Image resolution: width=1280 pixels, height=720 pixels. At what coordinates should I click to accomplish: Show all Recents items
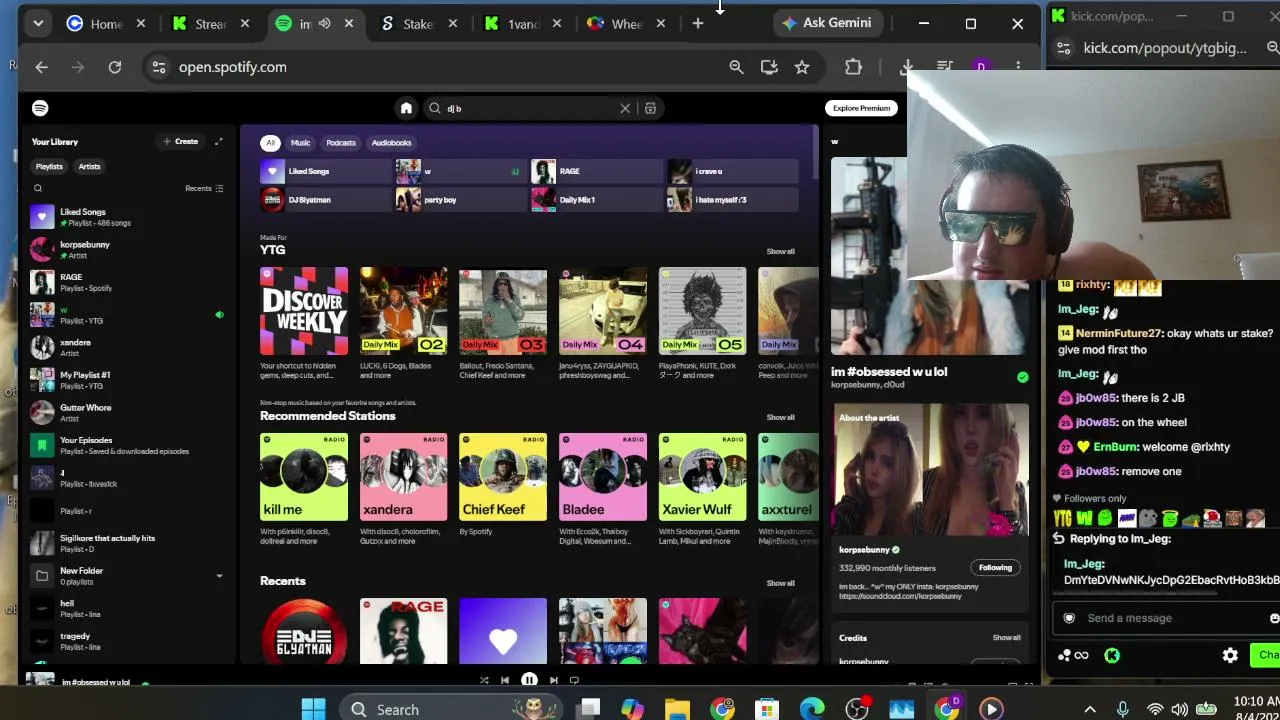(780, 583)
